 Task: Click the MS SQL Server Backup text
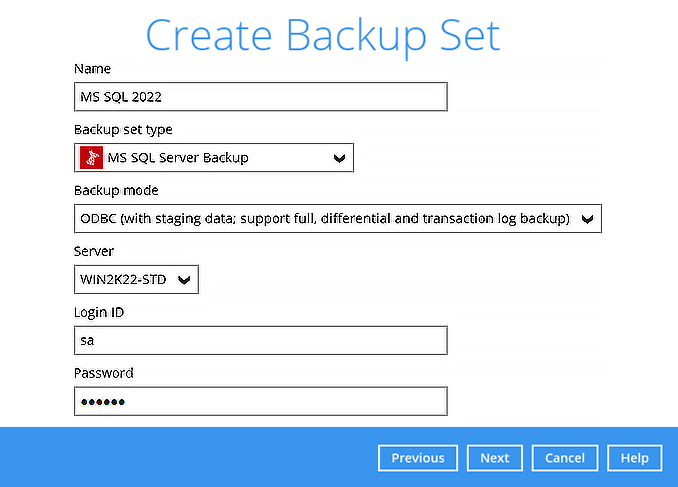[178, 158]
